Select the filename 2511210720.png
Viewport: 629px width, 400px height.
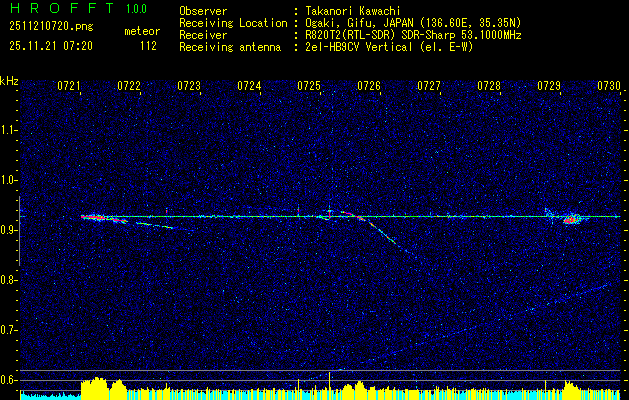click(51, 27)
